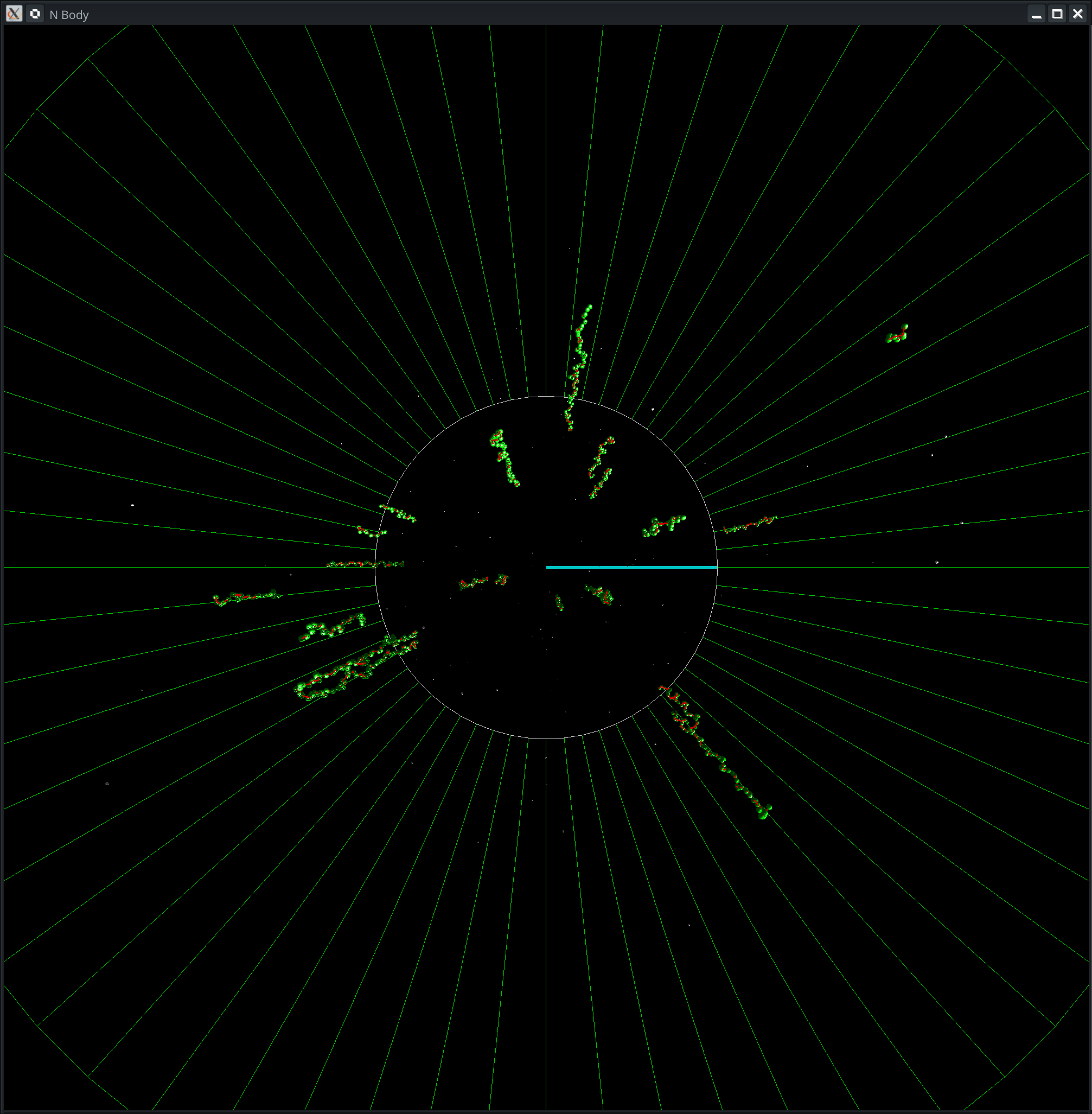
Task: Open the window menu X icon
Action: point(14,14)
